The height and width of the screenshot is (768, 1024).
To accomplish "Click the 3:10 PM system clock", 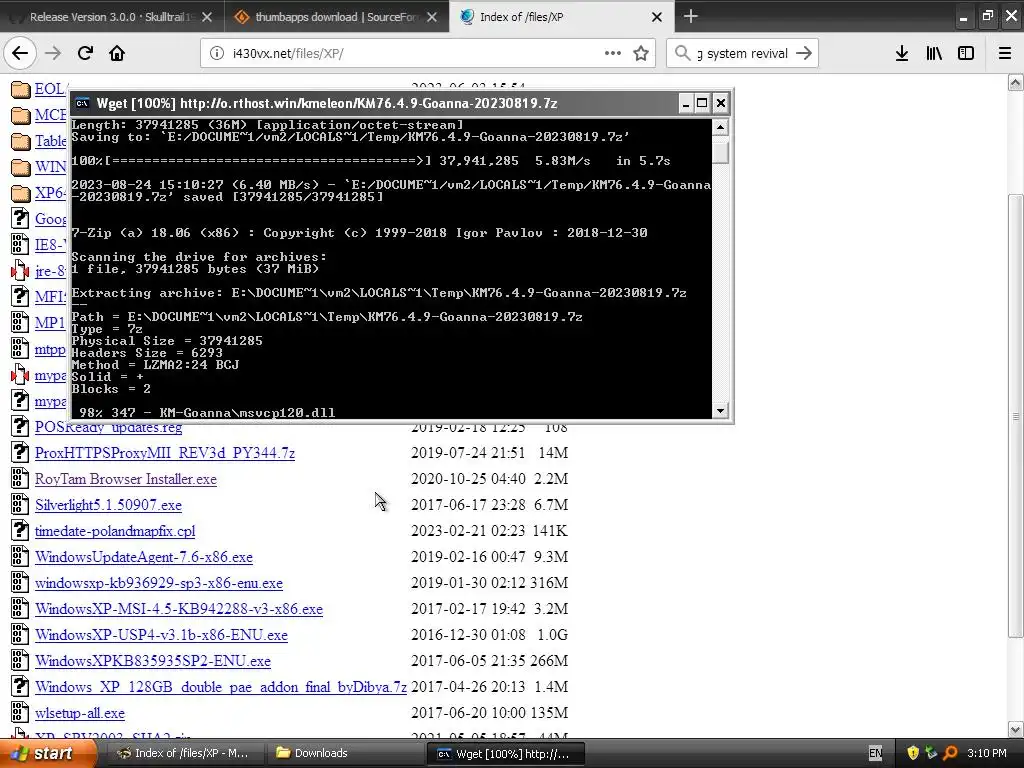I will click(987, 754).
